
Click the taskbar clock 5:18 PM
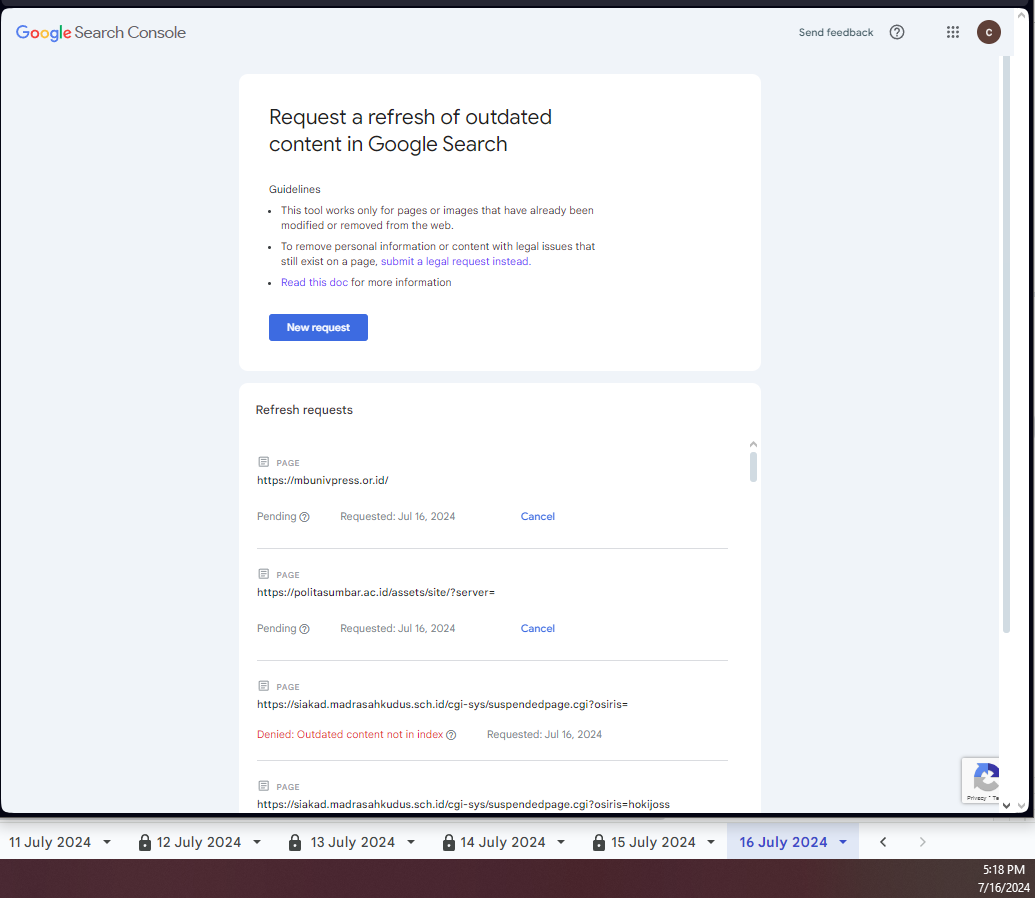coord(1003,870)
